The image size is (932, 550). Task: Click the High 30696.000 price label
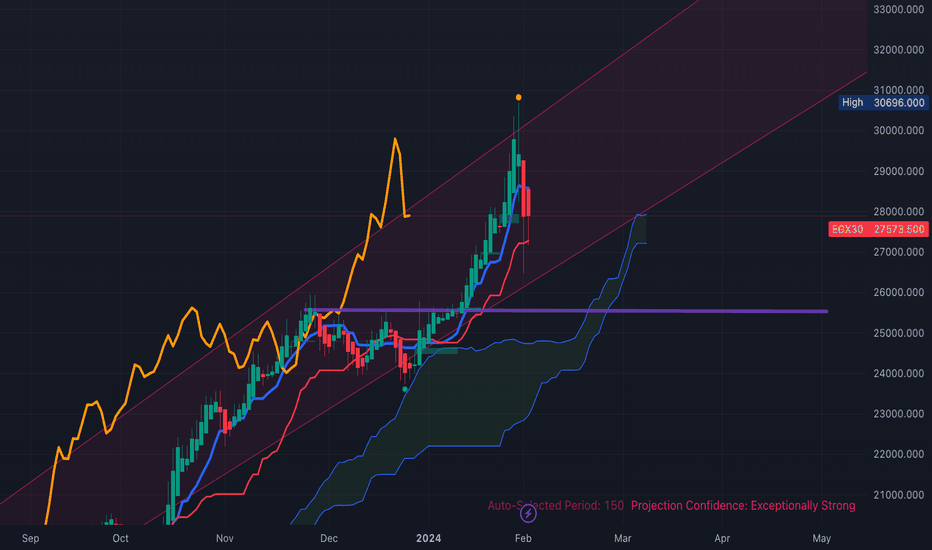point(883,102)
